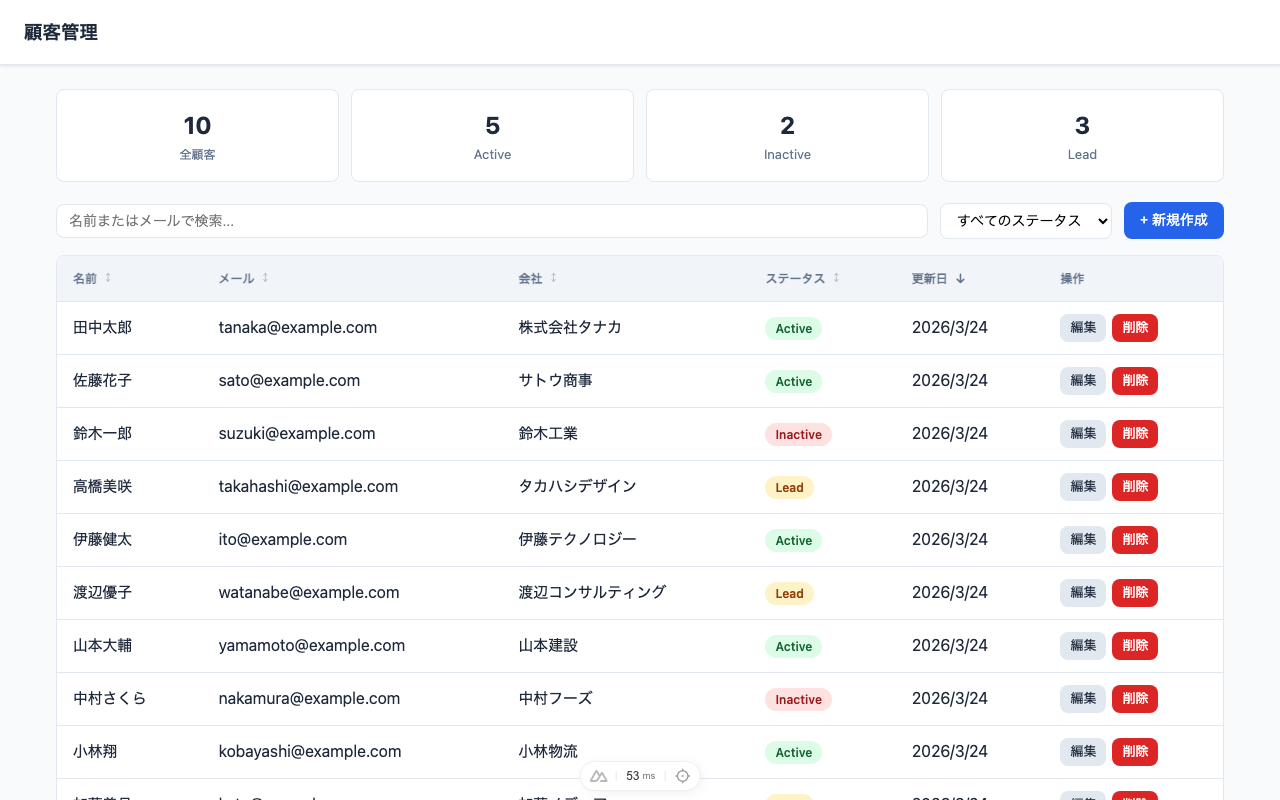Remove 渡辺優子 with the 削除 button

(x=1134, y=593)
